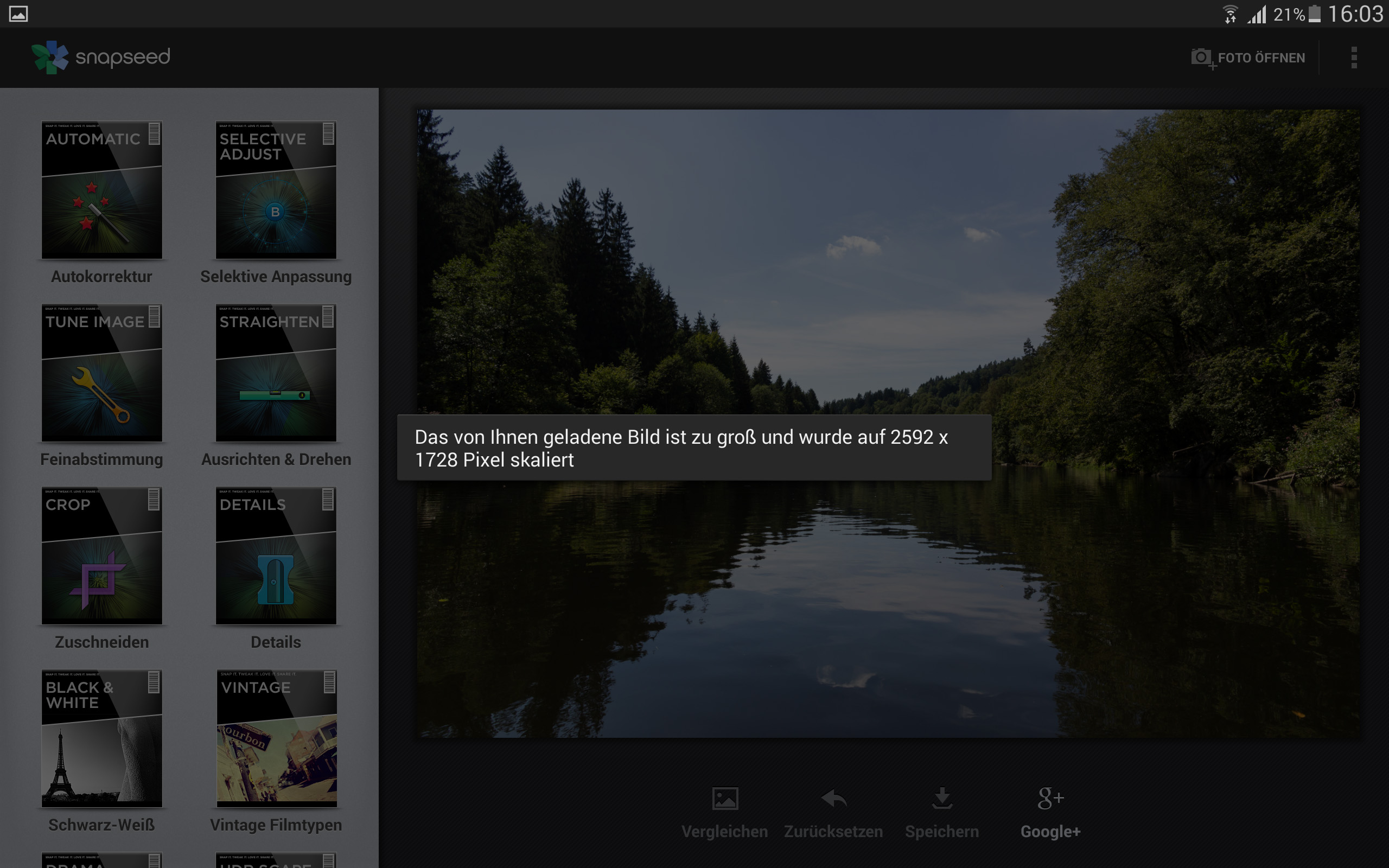
Task: Click the camera icon for Foto öffnen
Action: coord(1203,58)
